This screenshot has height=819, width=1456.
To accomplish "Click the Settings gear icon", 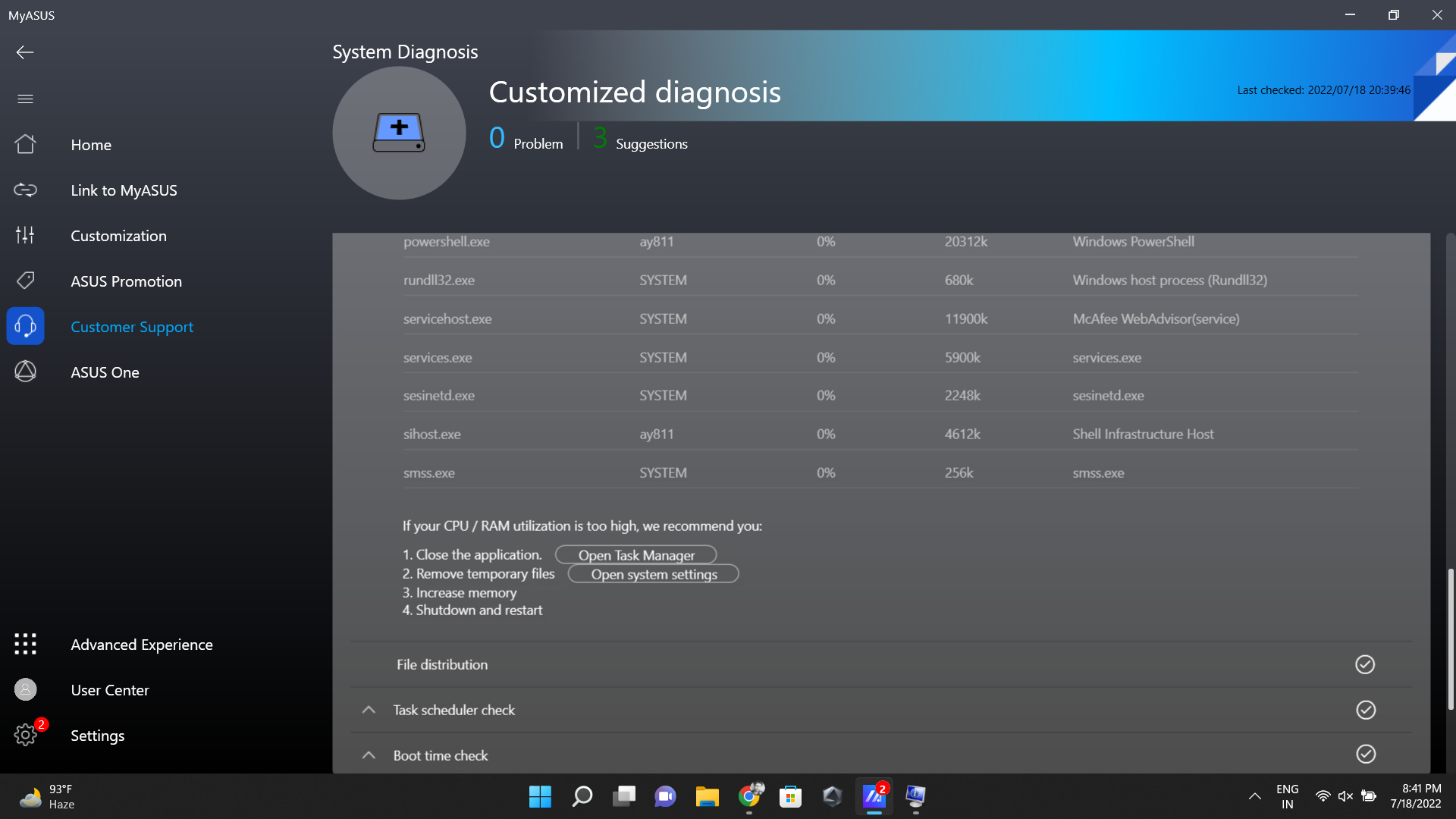I will pos(25,735).
